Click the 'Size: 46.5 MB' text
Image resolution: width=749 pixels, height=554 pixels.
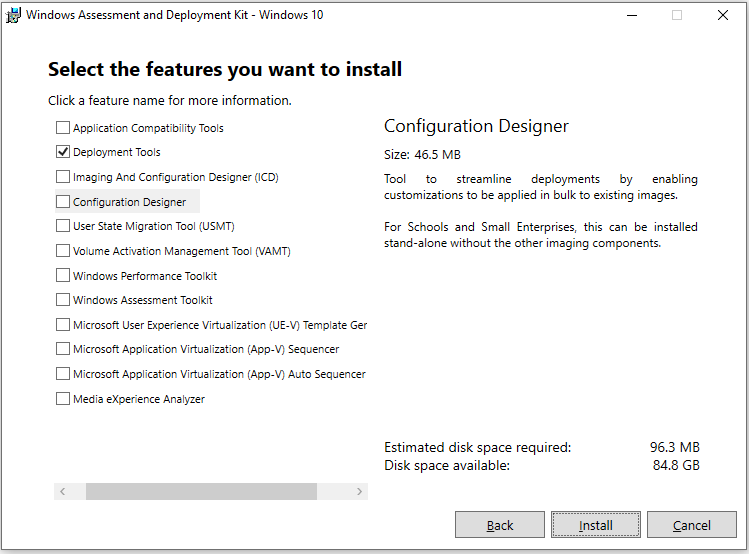(x=422, y=155)
